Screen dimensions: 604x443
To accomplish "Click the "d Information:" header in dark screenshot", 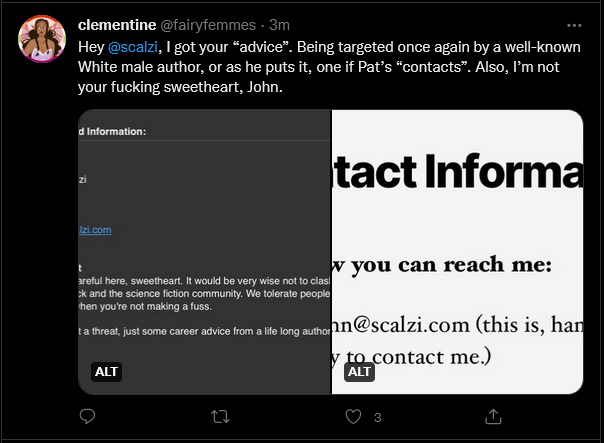I will tap(112, 131).
